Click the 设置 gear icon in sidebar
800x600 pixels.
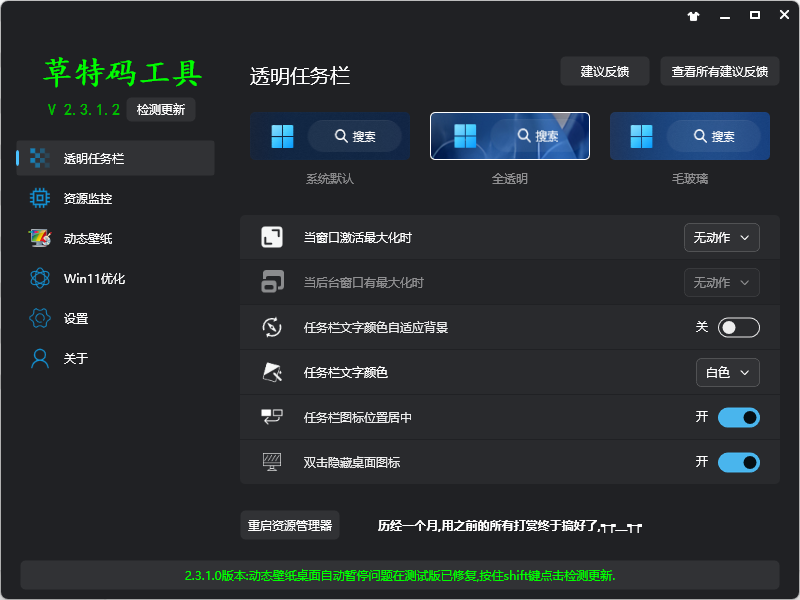(40, 319)
